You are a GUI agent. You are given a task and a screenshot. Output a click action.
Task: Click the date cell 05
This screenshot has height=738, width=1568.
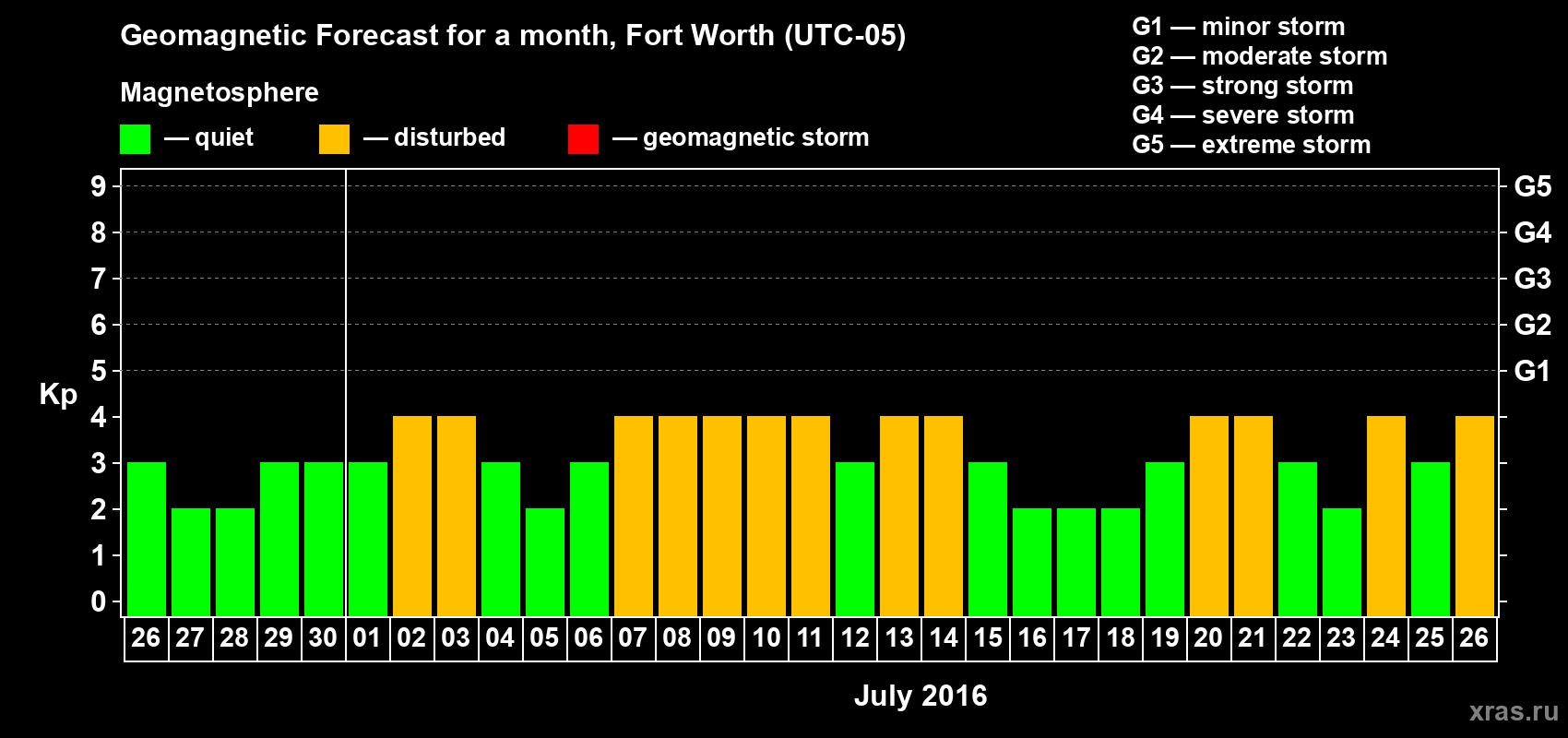(544, 638)
